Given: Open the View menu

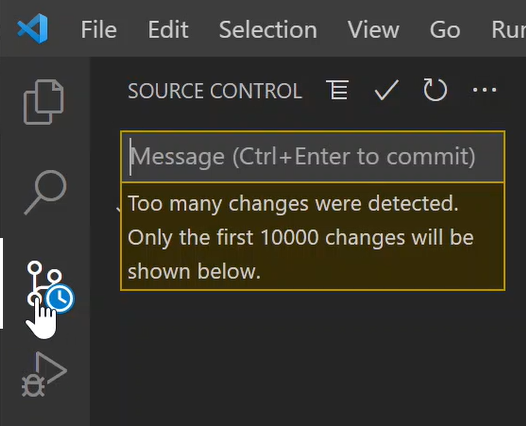Looking at the screenshot, I should pyautogui.click(x=373, y=30).
